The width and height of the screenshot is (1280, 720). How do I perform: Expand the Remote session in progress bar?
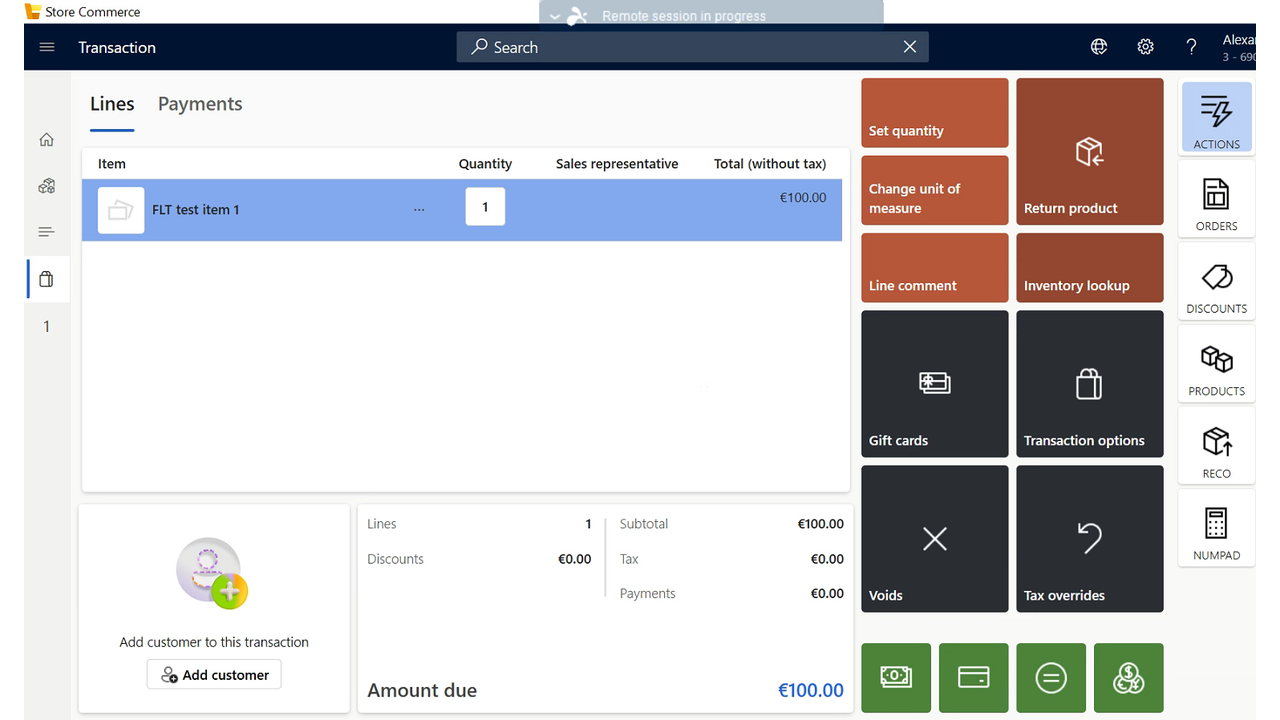pyautogui.click(x=556, y=16)
